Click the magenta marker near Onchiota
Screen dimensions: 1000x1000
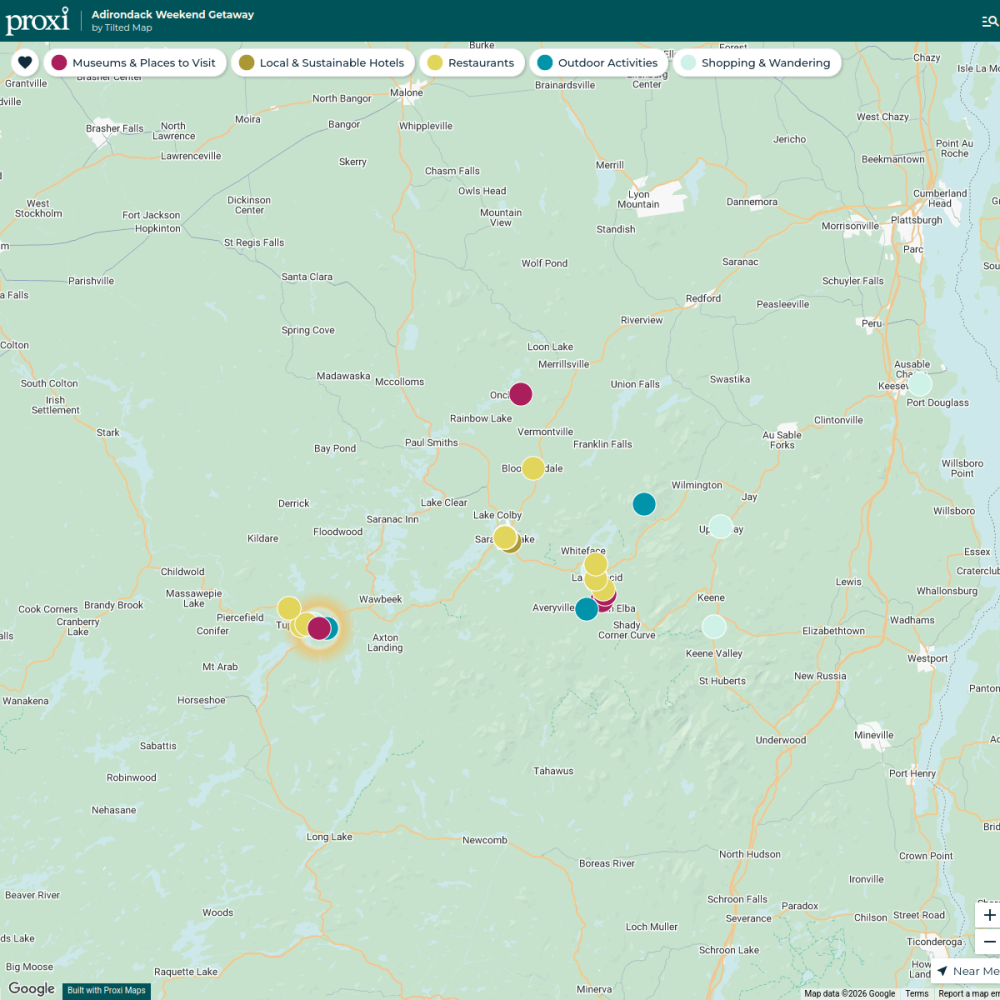pos(520,394)
